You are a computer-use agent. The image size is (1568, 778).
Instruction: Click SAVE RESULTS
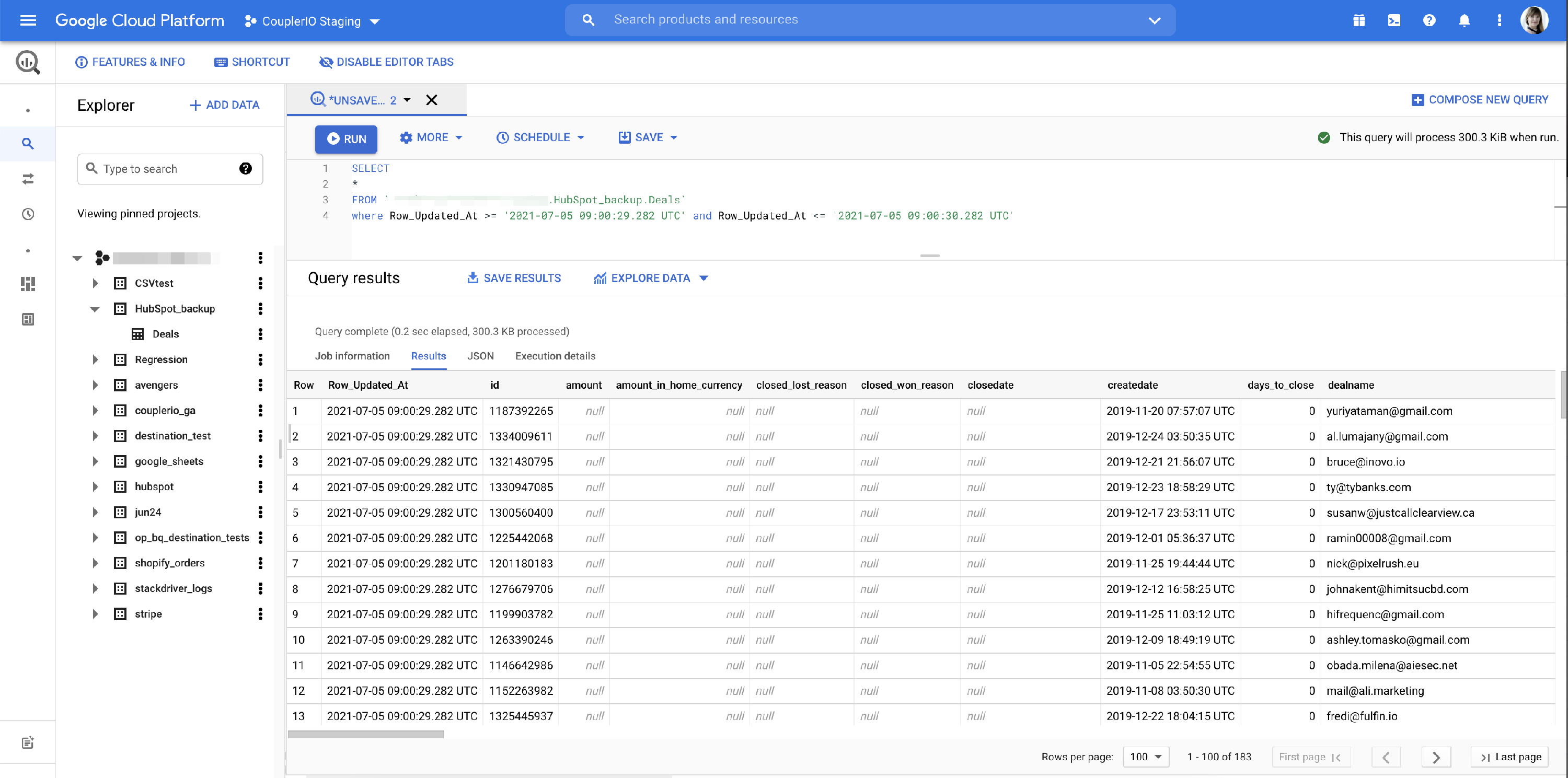pyautogui.click(x=514, y=278)
